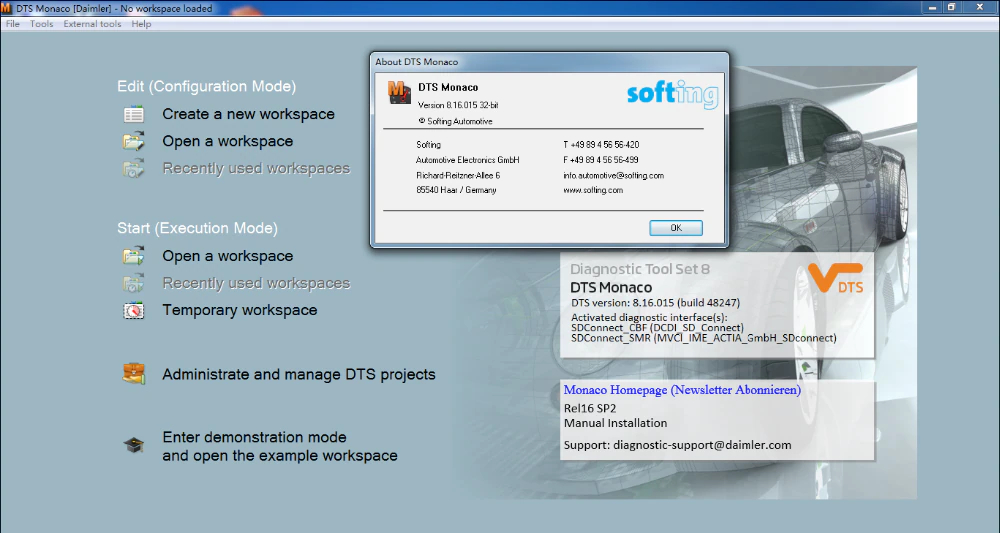Image resolution: width=1000 pixels, height=533 pixels.
Task: Select Create a new workspace text
Action: click(x=248, y=114)
